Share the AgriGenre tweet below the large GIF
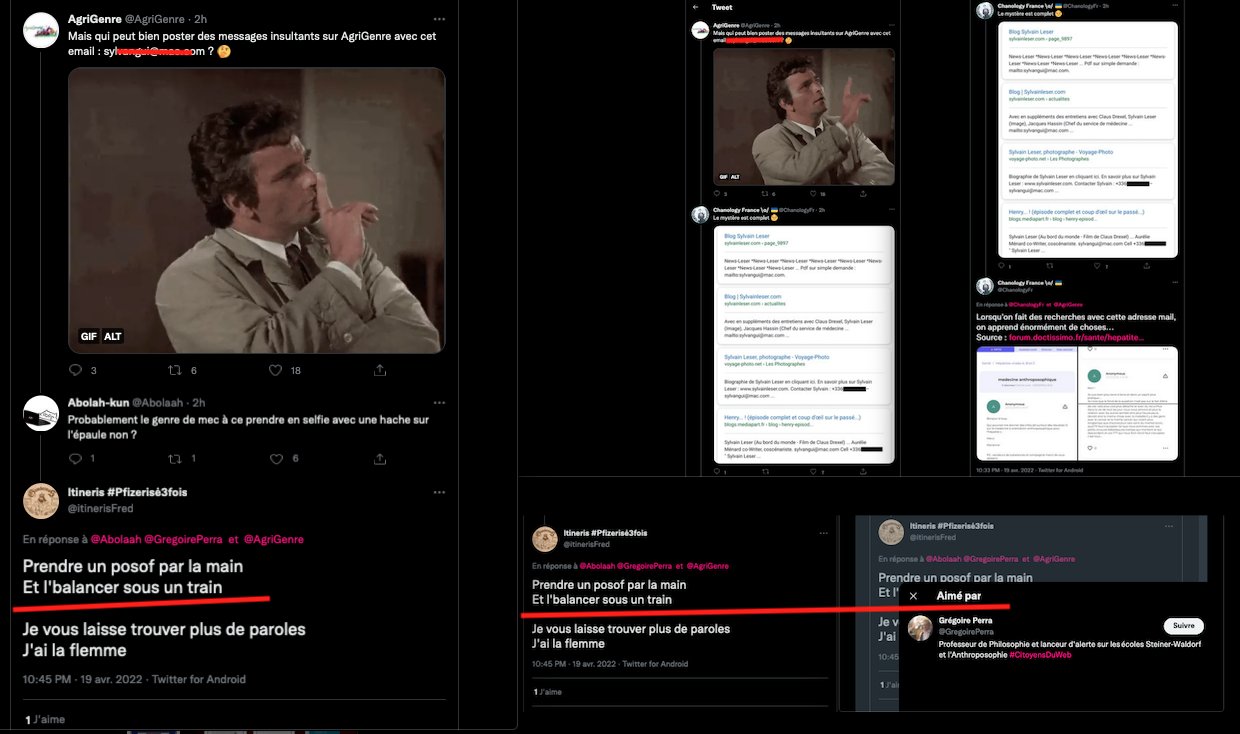The image size is (1240, 734). pyautogui.click(x=380, y=370)
